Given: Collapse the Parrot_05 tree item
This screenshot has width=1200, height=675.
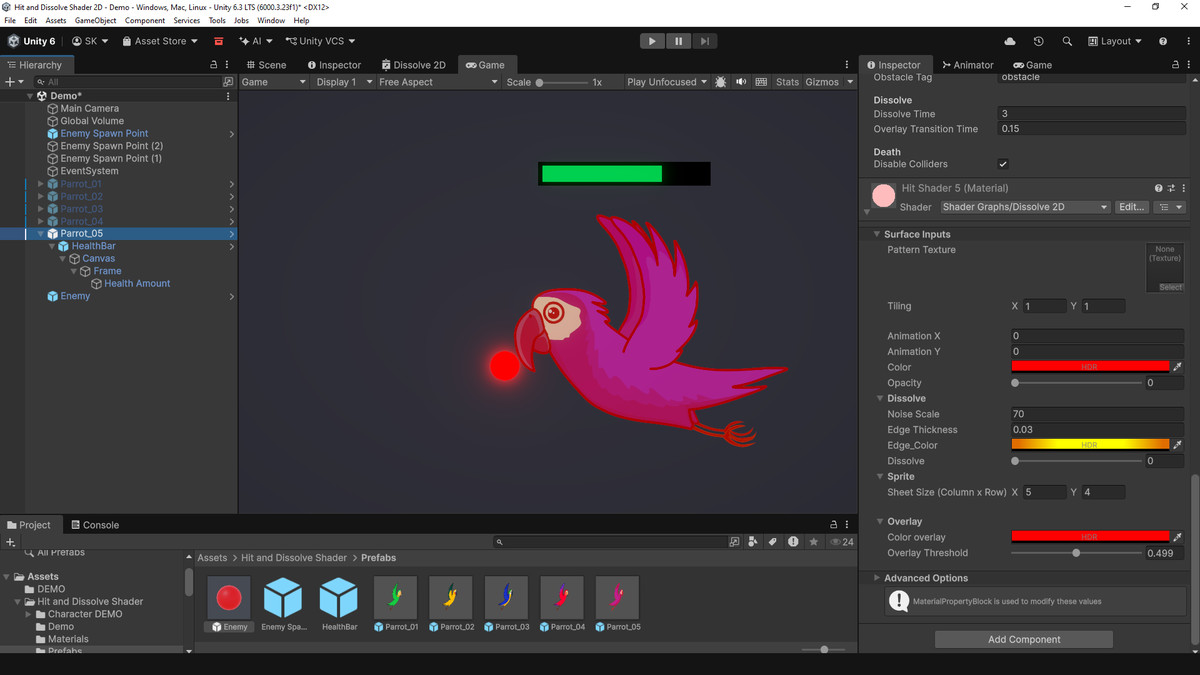Looking at the screenshot, I should (x=41, y=234).
